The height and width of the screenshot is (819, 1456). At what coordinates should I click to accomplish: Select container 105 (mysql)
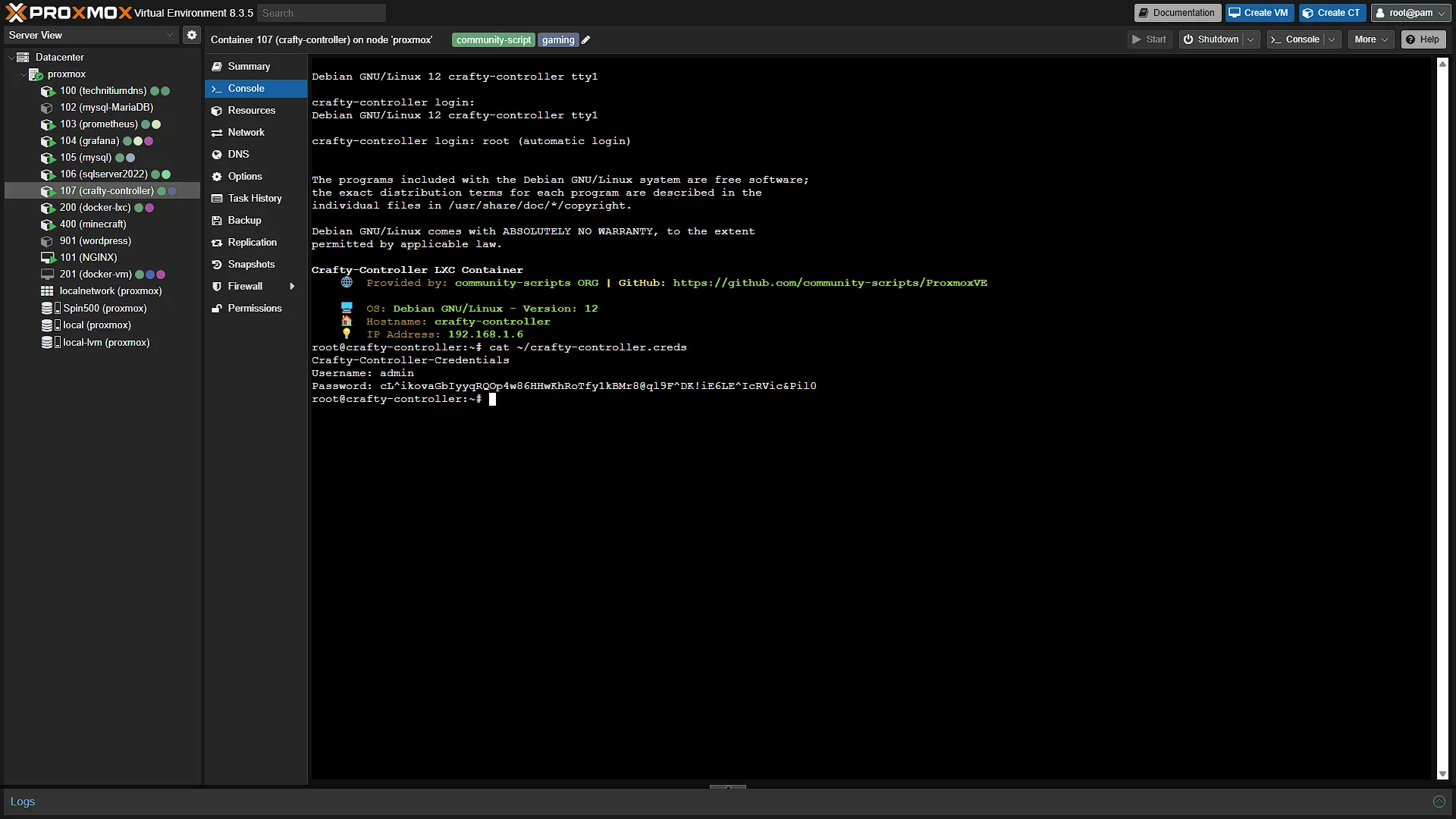(86, 158)
